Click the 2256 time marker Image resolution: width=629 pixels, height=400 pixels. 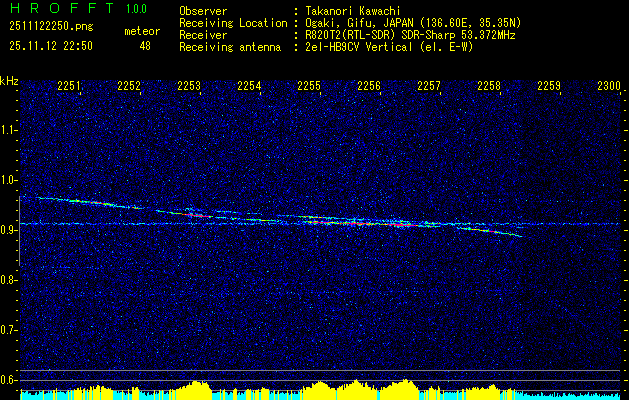tap(369, 86)
